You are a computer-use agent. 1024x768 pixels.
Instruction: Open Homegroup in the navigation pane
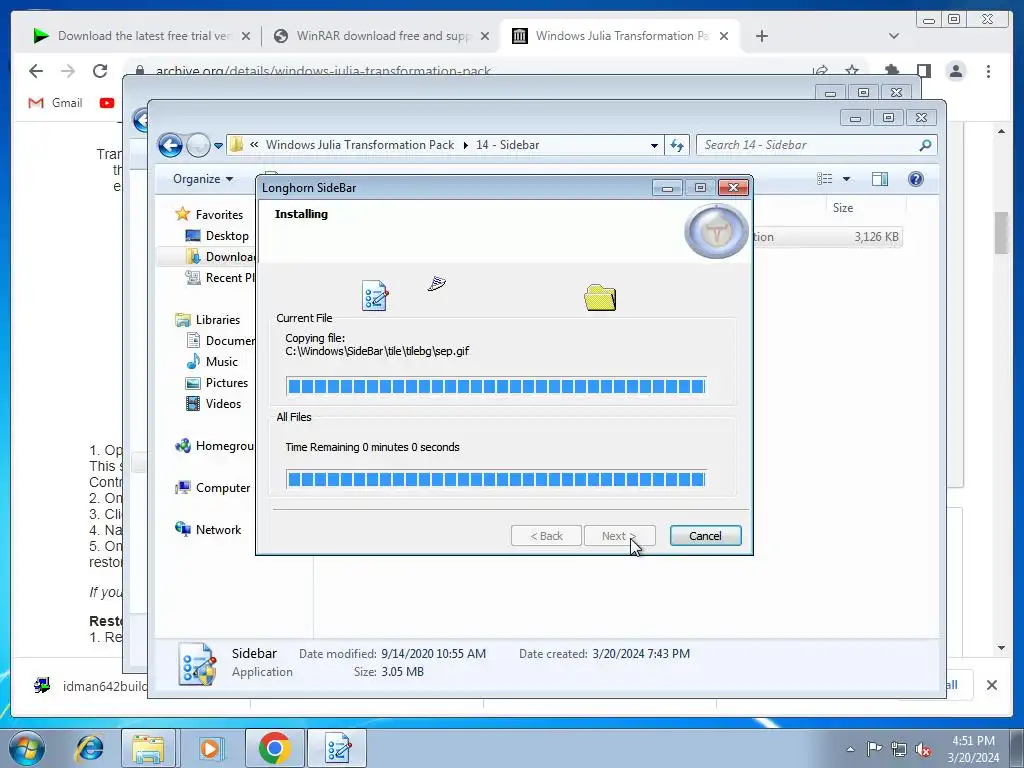(x=215, y=446)
